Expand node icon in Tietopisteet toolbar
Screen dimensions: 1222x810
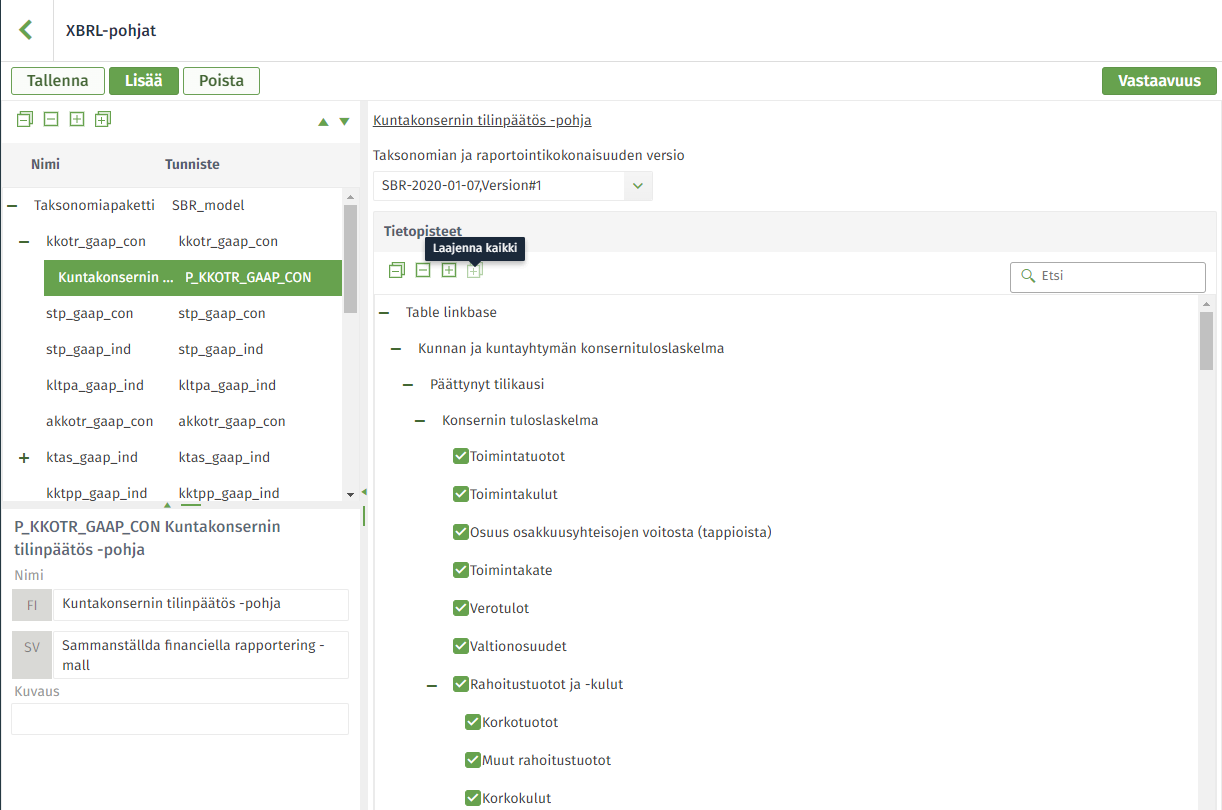coord(449,270)
